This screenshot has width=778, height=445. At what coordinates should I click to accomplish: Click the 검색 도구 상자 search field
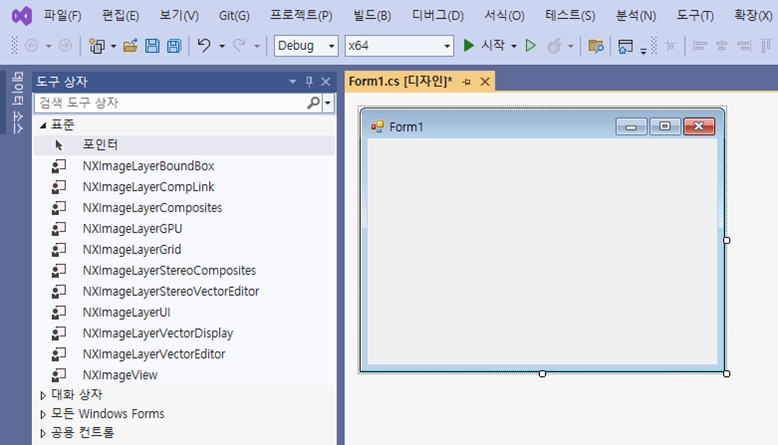pyautogui.click(x=171, y=103)
